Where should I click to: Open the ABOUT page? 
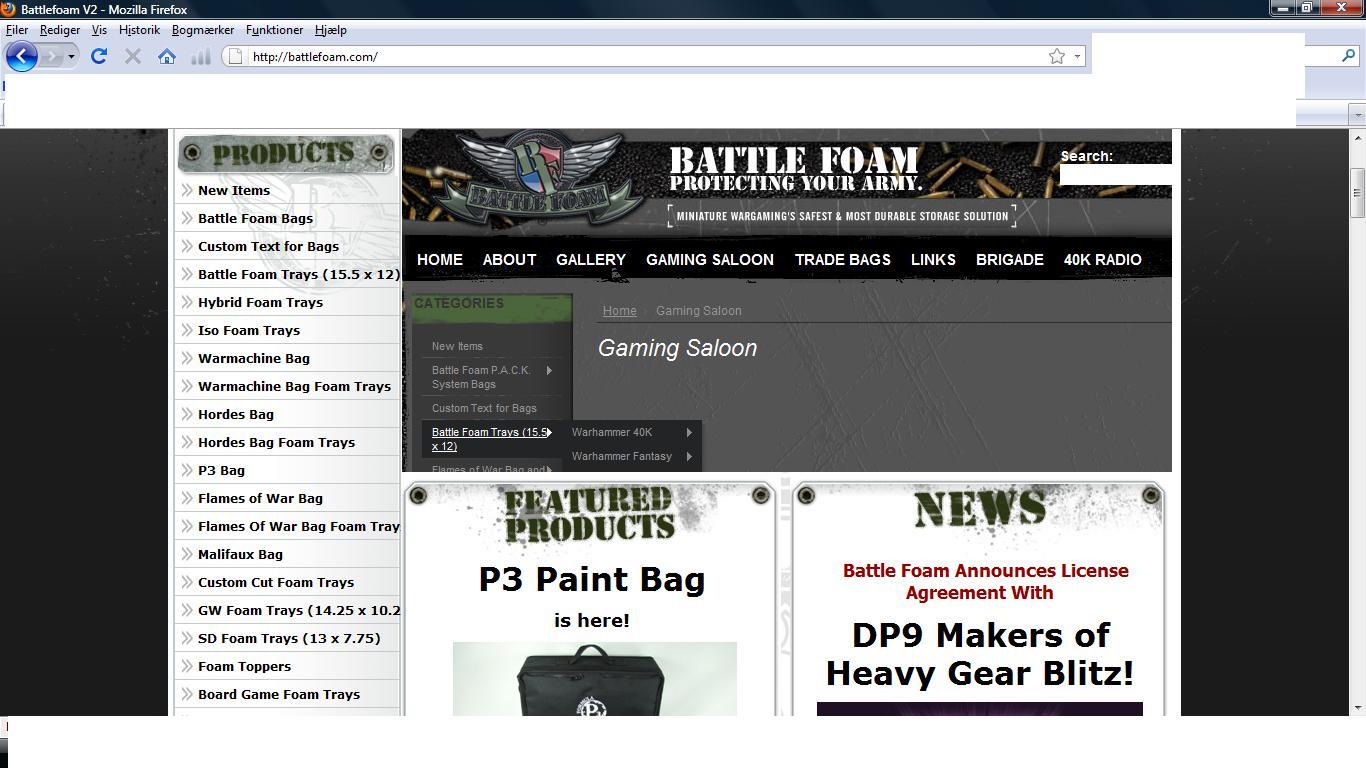510,260
